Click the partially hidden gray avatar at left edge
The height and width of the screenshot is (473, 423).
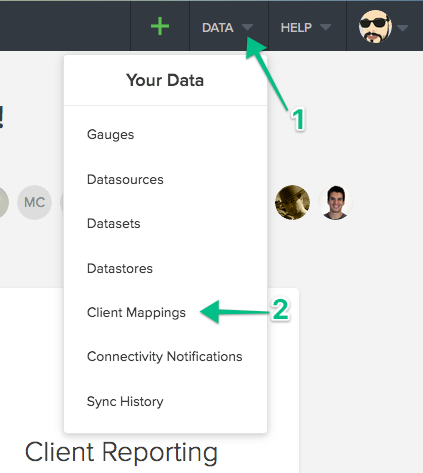[x=3, y=202]
